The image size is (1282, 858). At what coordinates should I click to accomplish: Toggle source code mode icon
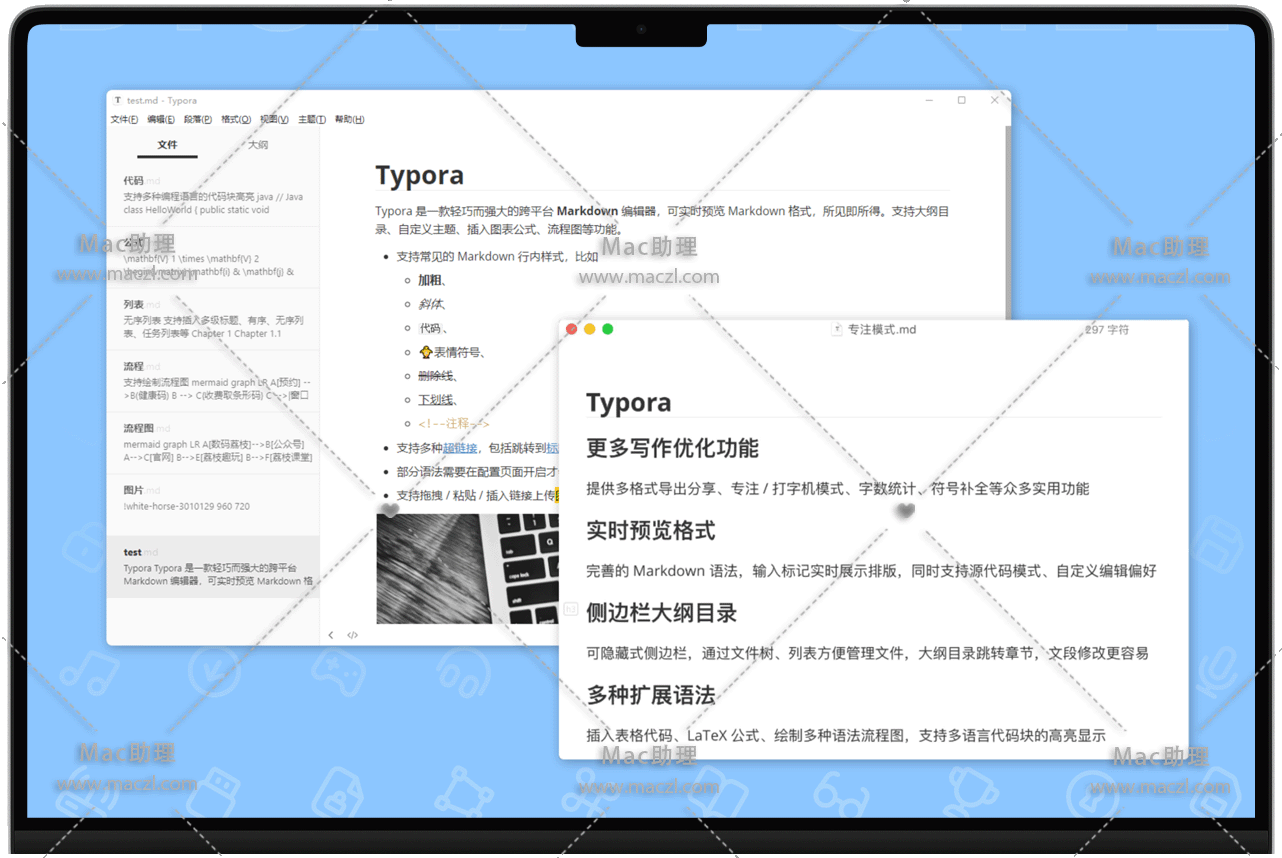(x=352, y=635)
